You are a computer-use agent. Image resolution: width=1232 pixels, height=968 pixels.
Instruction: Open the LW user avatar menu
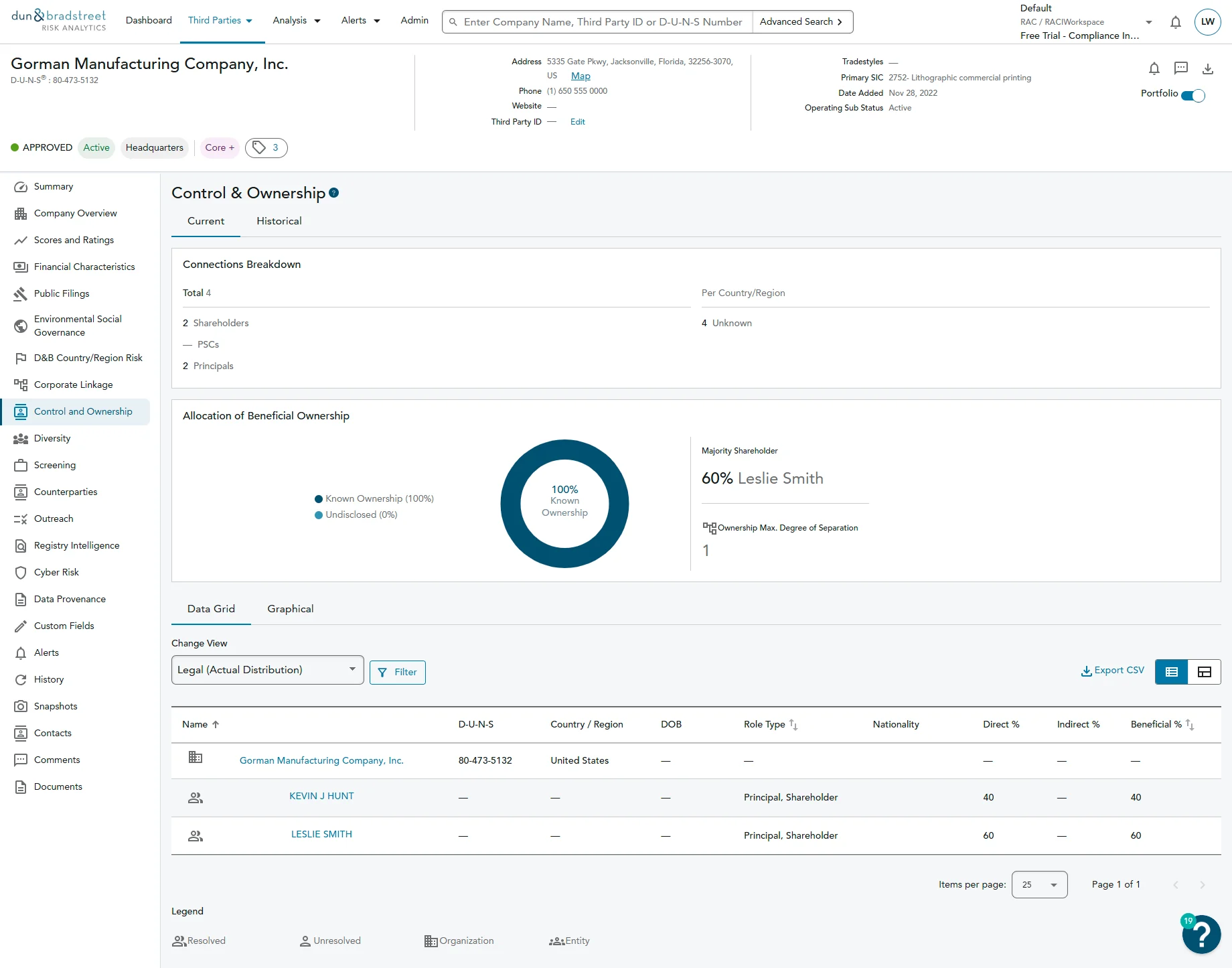point(1207,21)
